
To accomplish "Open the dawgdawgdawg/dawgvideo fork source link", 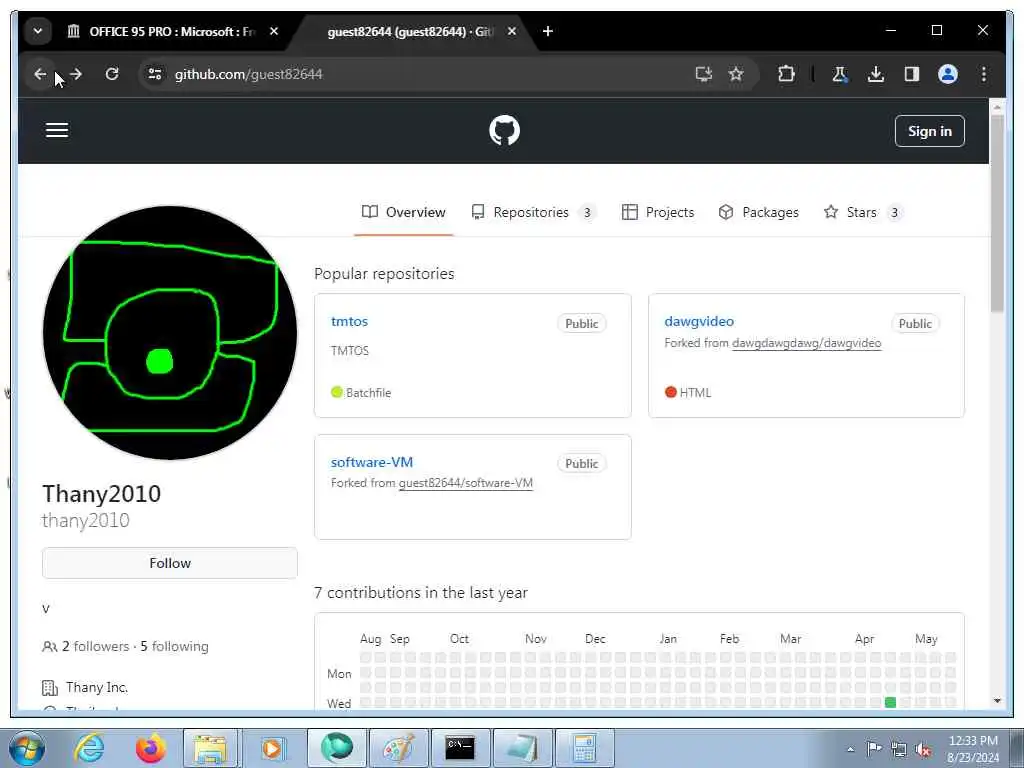I will (x=807, y=343).
